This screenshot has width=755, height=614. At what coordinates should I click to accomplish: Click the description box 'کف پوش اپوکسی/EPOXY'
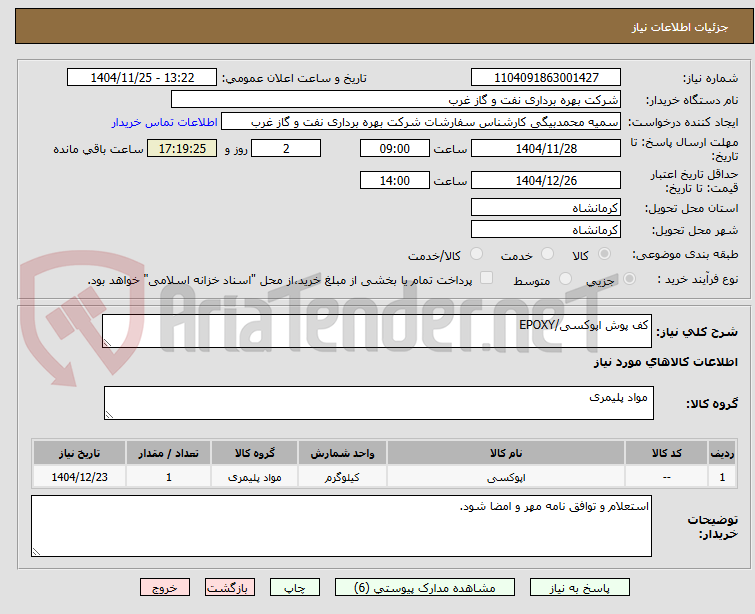(377, 331)
